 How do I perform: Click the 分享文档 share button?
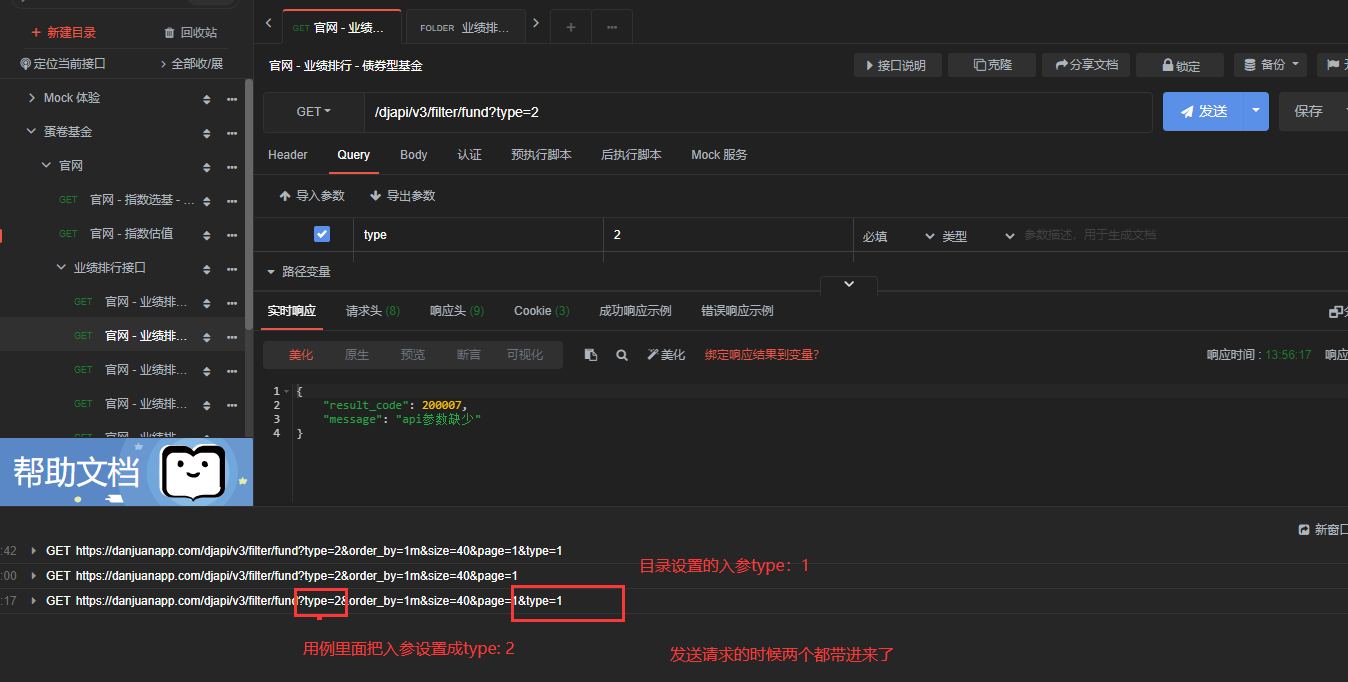(x=1086, y=65)
